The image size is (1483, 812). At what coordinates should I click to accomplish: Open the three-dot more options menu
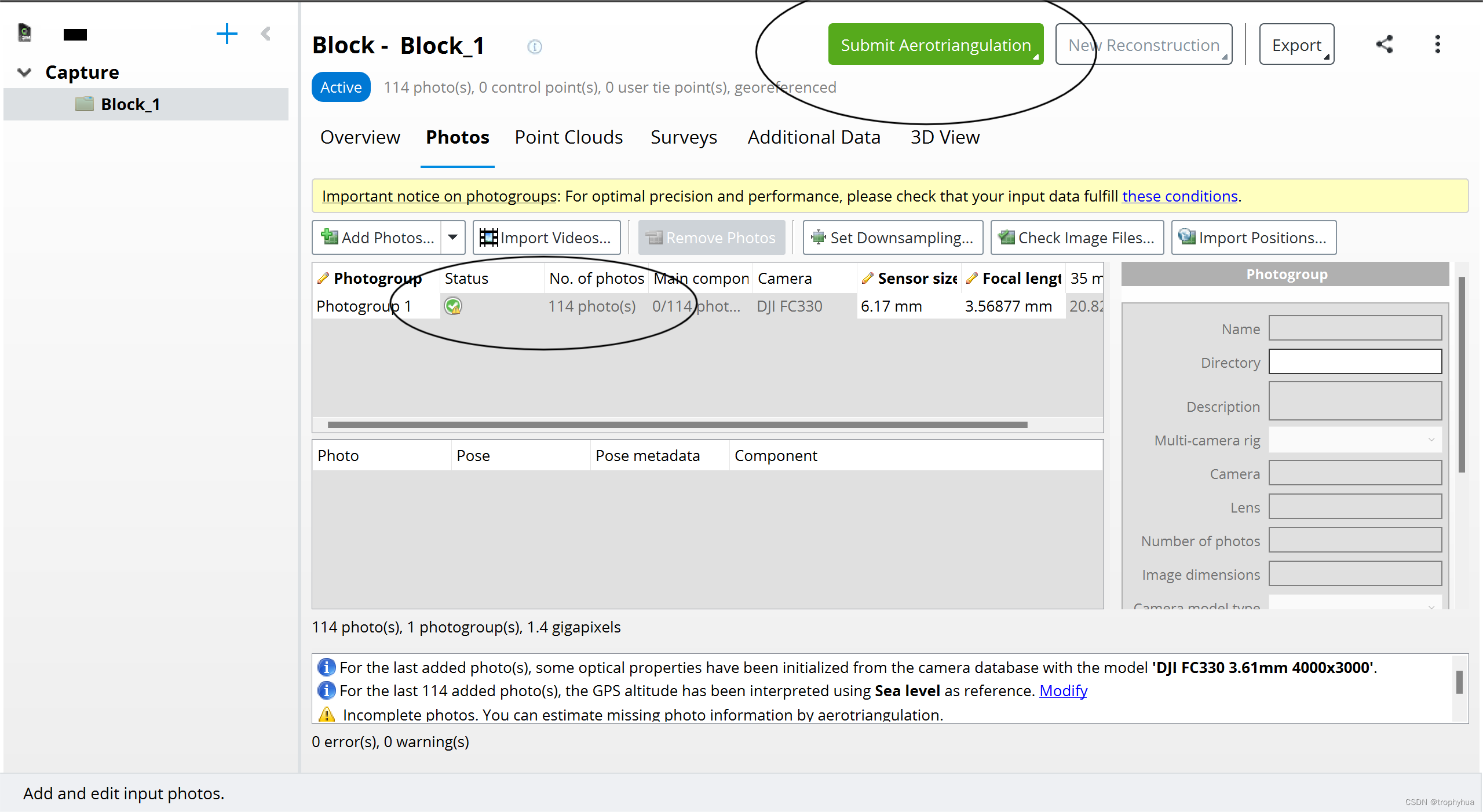coord(1437,45)
